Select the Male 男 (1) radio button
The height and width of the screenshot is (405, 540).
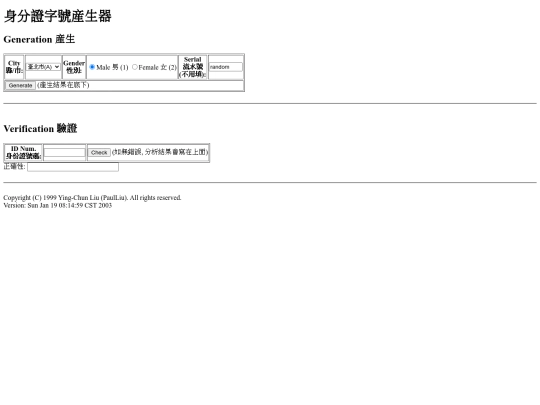tap(92, 67)
